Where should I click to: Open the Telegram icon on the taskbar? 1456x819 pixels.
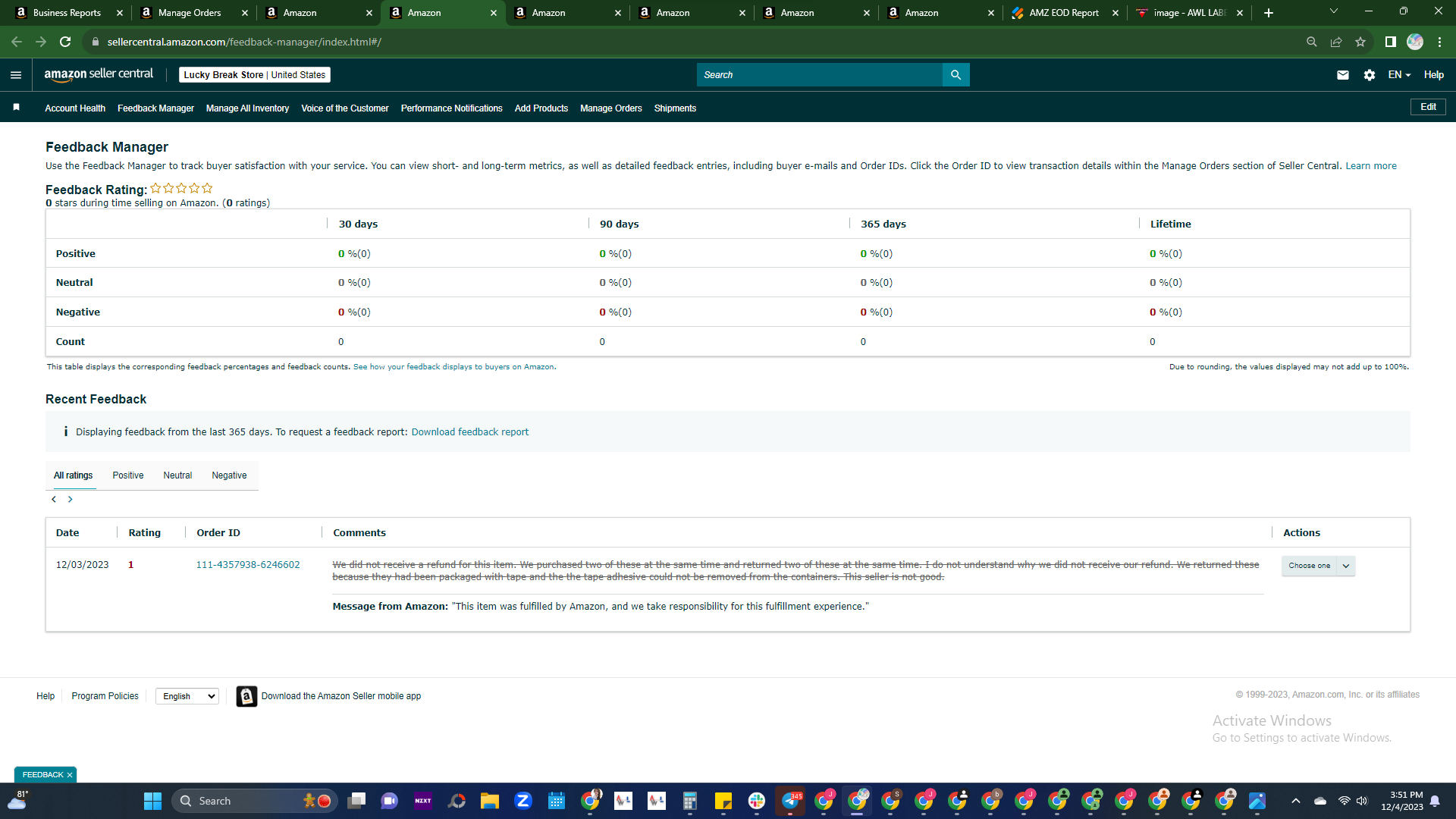pyautogui.click(x=790, y=801)
